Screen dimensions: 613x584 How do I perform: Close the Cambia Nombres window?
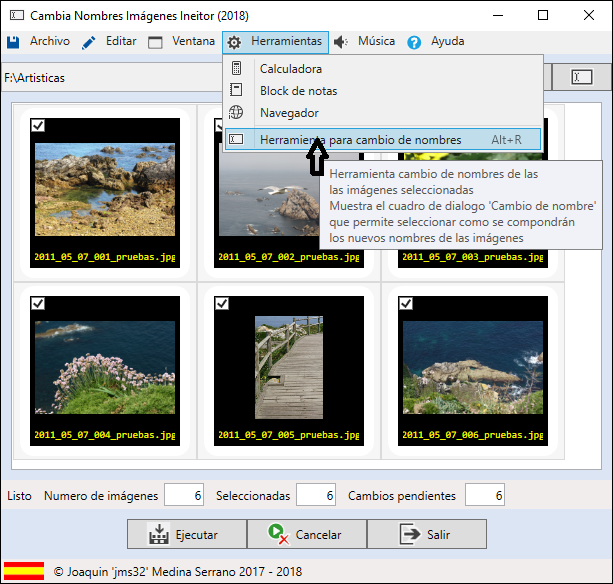[x=589, y=15]
